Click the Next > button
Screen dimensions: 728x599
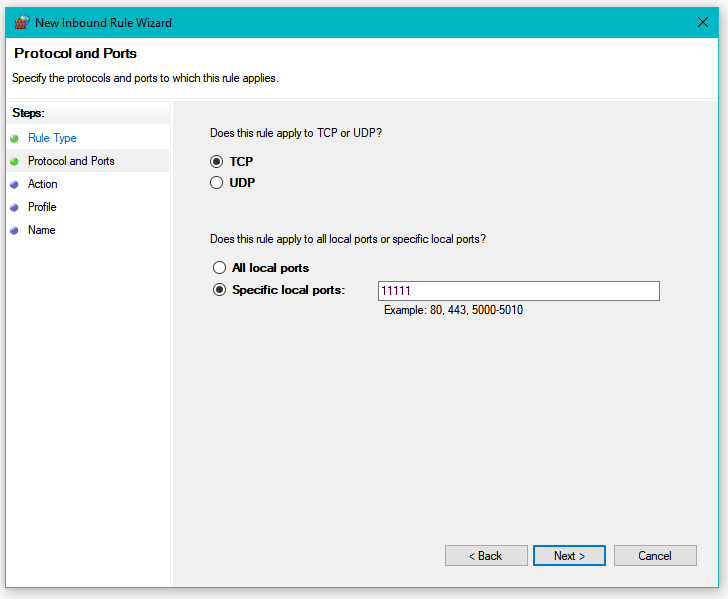(x=569, y=555)
